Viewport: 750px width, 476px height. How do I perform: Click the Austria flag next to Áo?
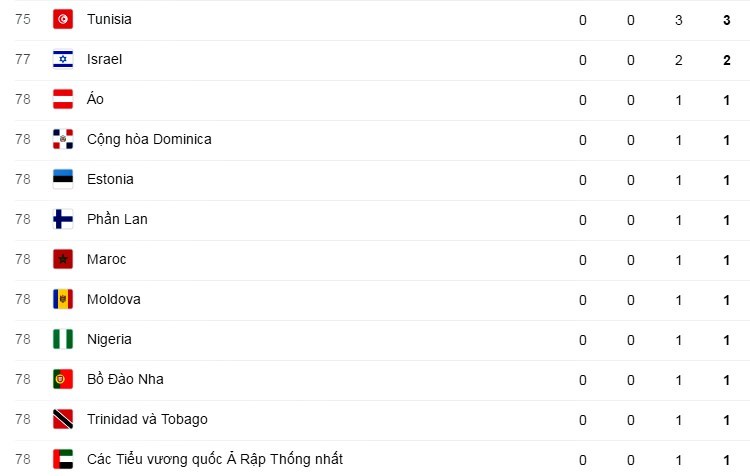63,99
